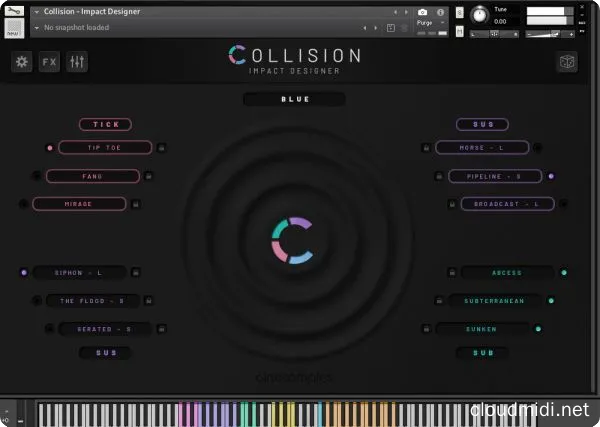600x427 pixels.
Task: Toggle the PIPELINE - S layer power dot
Action: pos(551,176)
